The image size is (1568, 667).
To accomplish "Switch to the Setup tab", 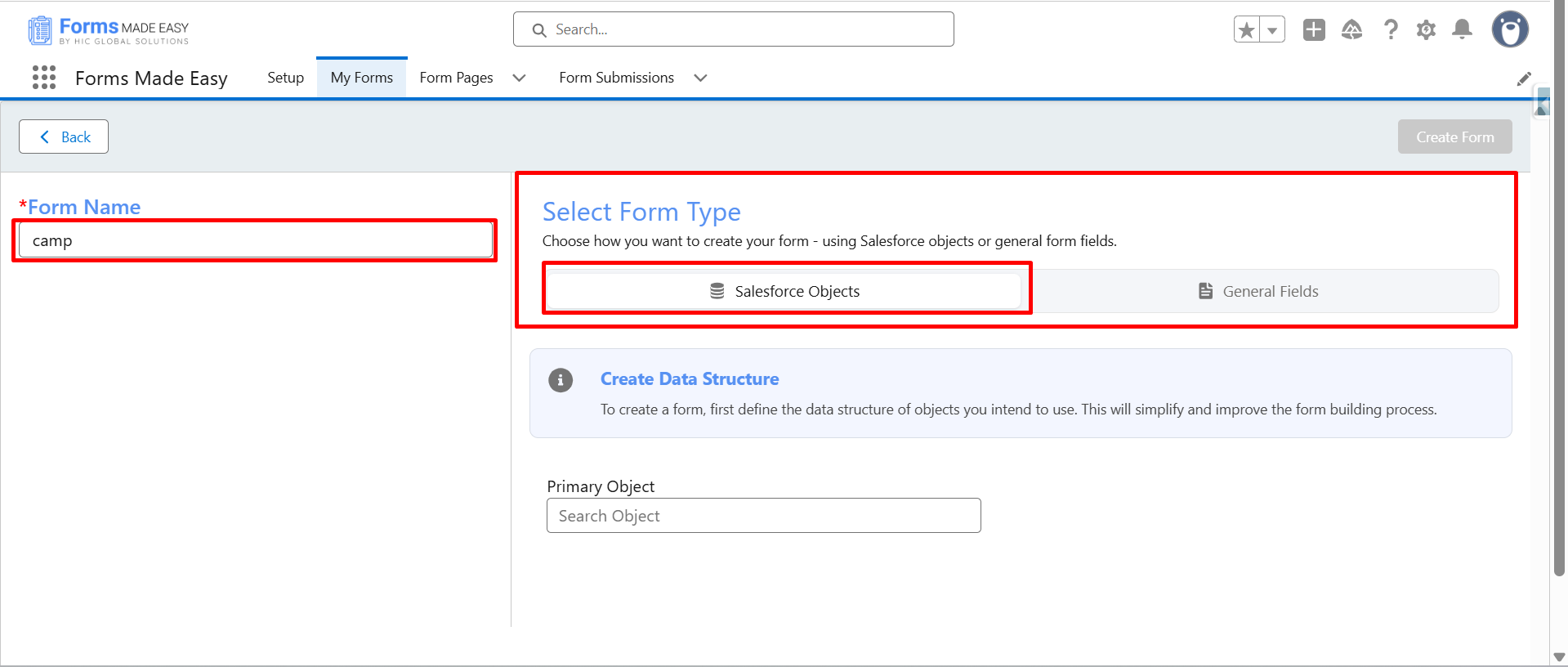I will tap(285, 78).
